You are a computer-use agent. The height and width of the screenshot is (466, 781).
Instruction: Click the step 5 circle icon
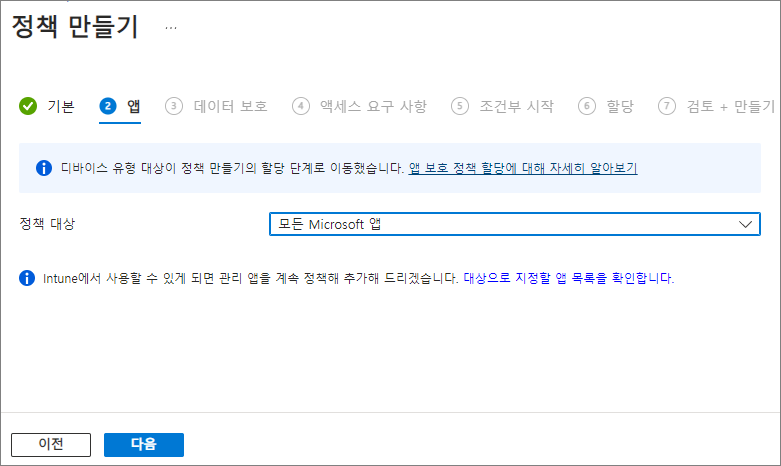pyautogui.click(x=460, y=106)
